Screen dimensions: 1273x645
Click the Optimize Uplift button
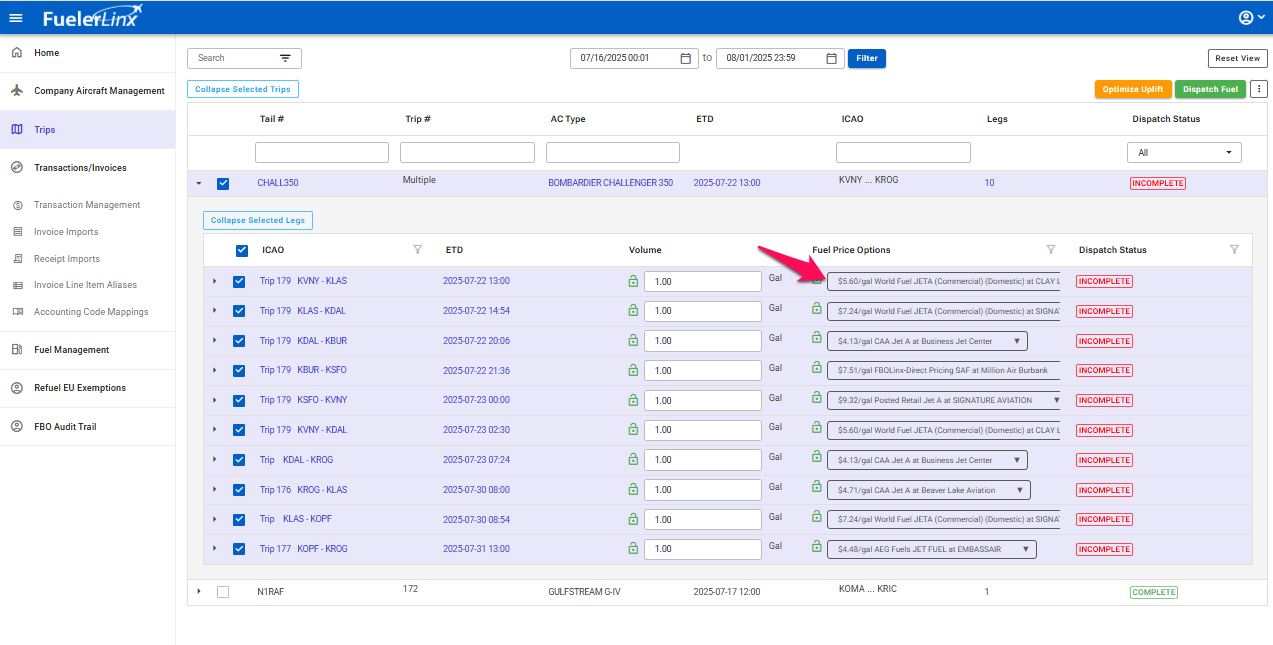[1132, 89]
